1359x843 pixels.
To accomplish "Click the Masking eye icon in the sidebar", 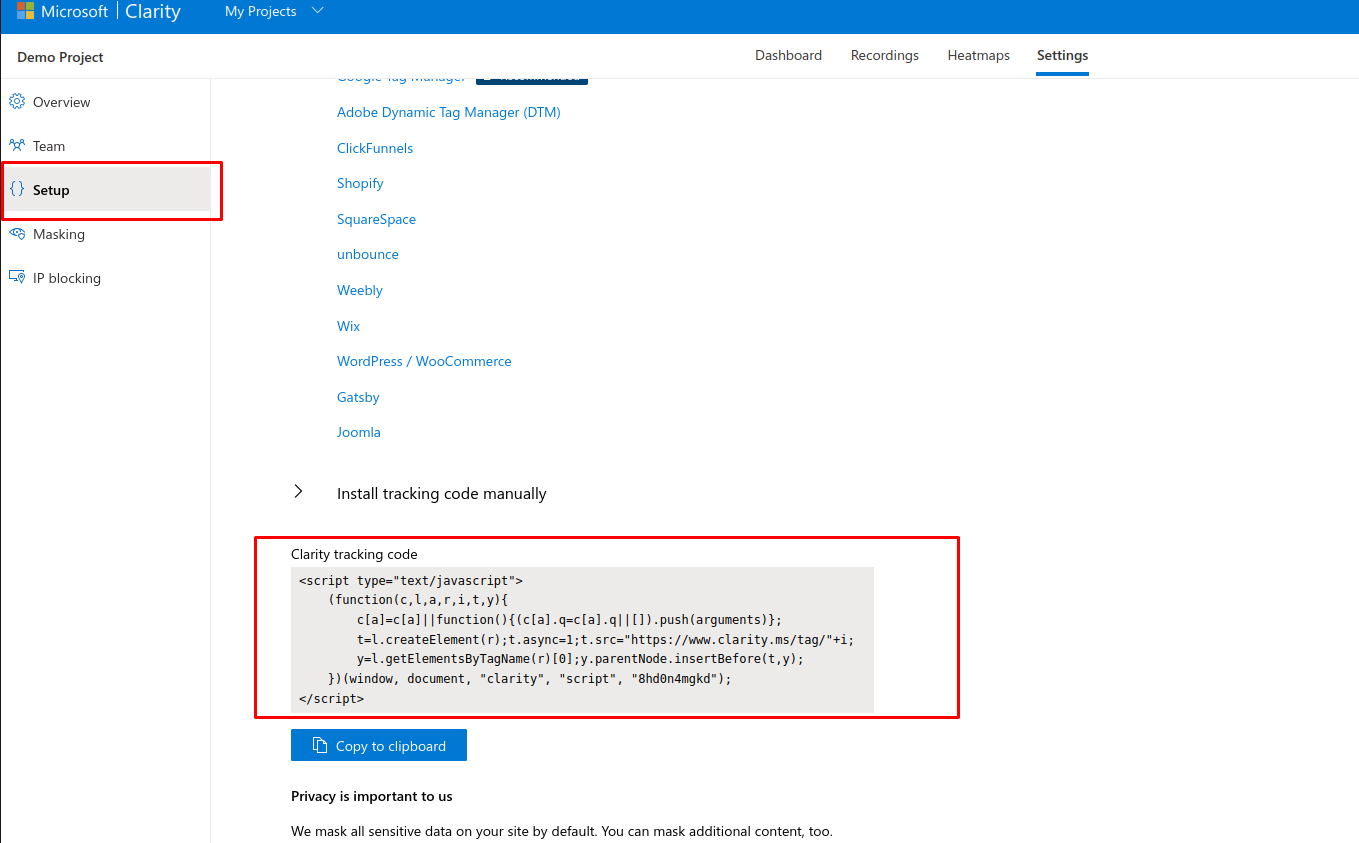I will pyautogui.click(x=16, y=234).
